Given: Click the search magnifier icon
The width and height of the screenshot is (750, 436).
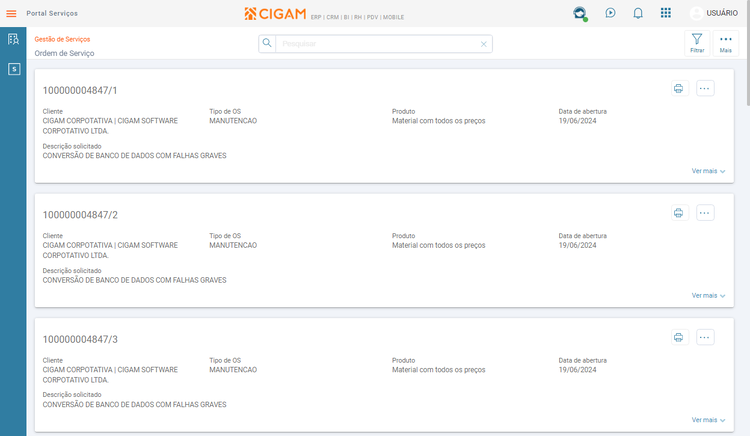Looking at the screenshot, I should click(267, 44).
